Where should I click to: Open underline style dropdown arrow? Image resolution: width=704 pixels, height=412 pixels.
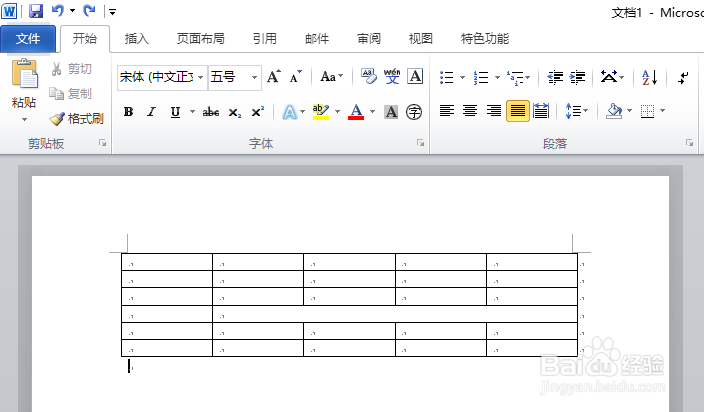tap(192, 112)
